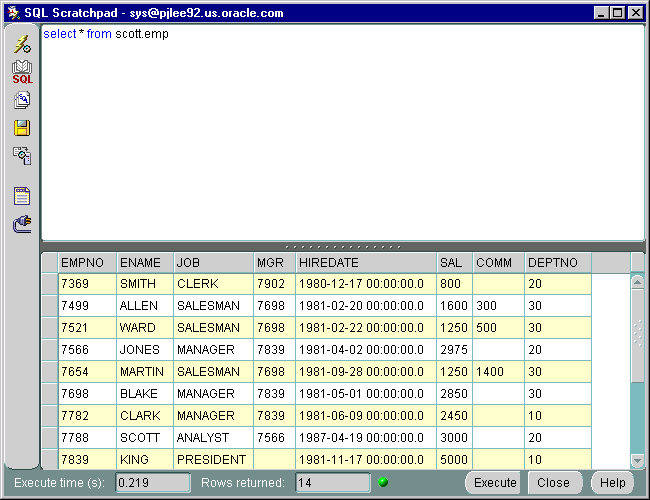Click the scroll up arrow of the results grid
The width and height of the screenshot is (650, 500).
pyautogui.click(x=637, y=282)
